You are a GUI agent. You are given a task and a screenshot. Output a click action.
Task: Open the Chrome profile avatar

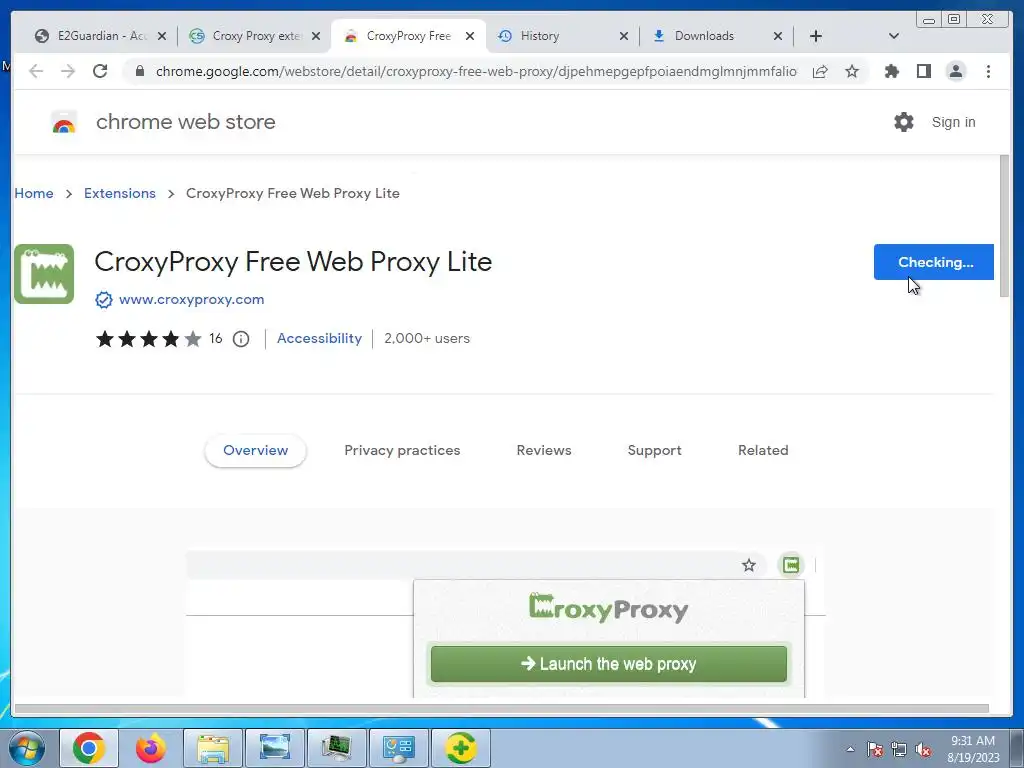[955, 71]
